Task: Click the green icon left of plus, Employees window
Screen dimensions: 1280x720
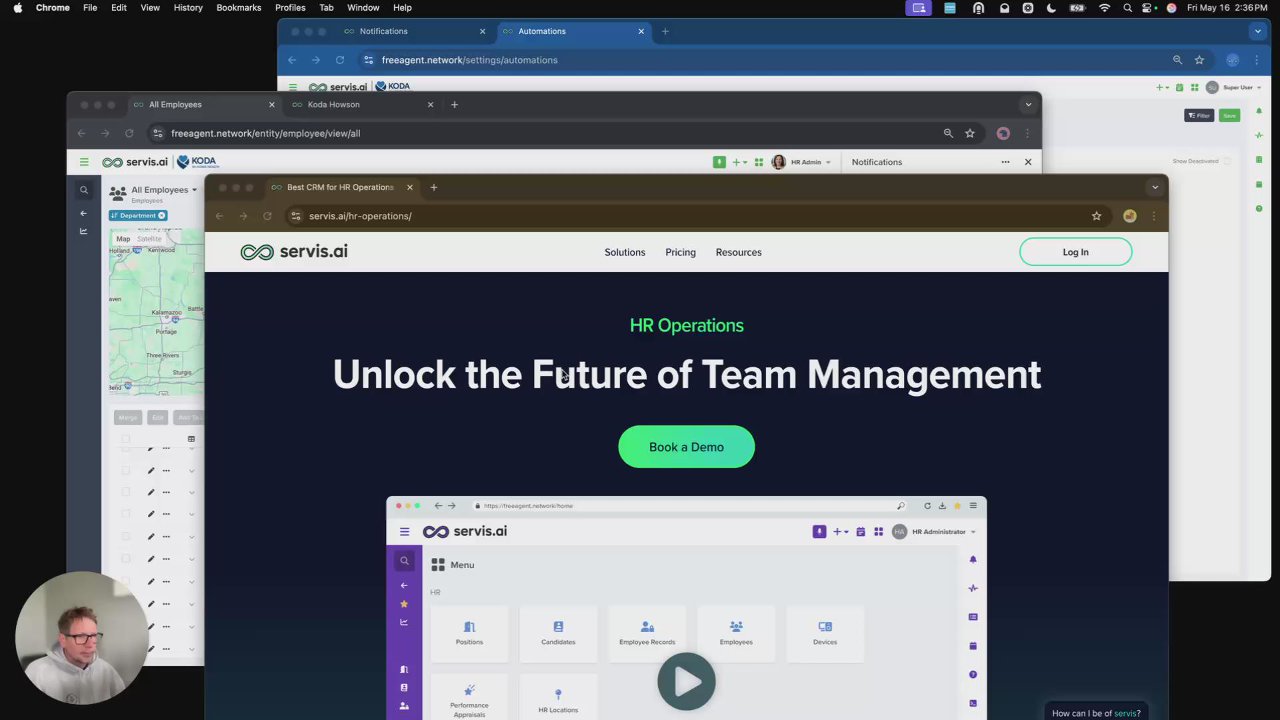Action: [x=719, y=162]
